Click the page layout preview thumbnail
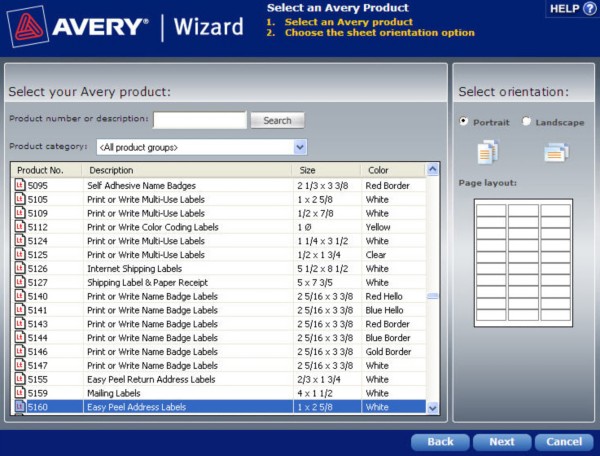Image resolution: width=600 pixels, height=456 pixels. point(523,263)
